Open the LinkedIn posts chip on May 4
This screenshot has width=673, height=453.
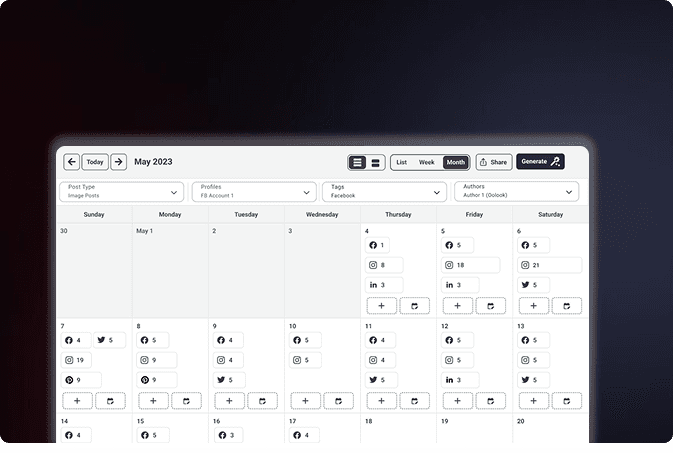pos(384,285)
